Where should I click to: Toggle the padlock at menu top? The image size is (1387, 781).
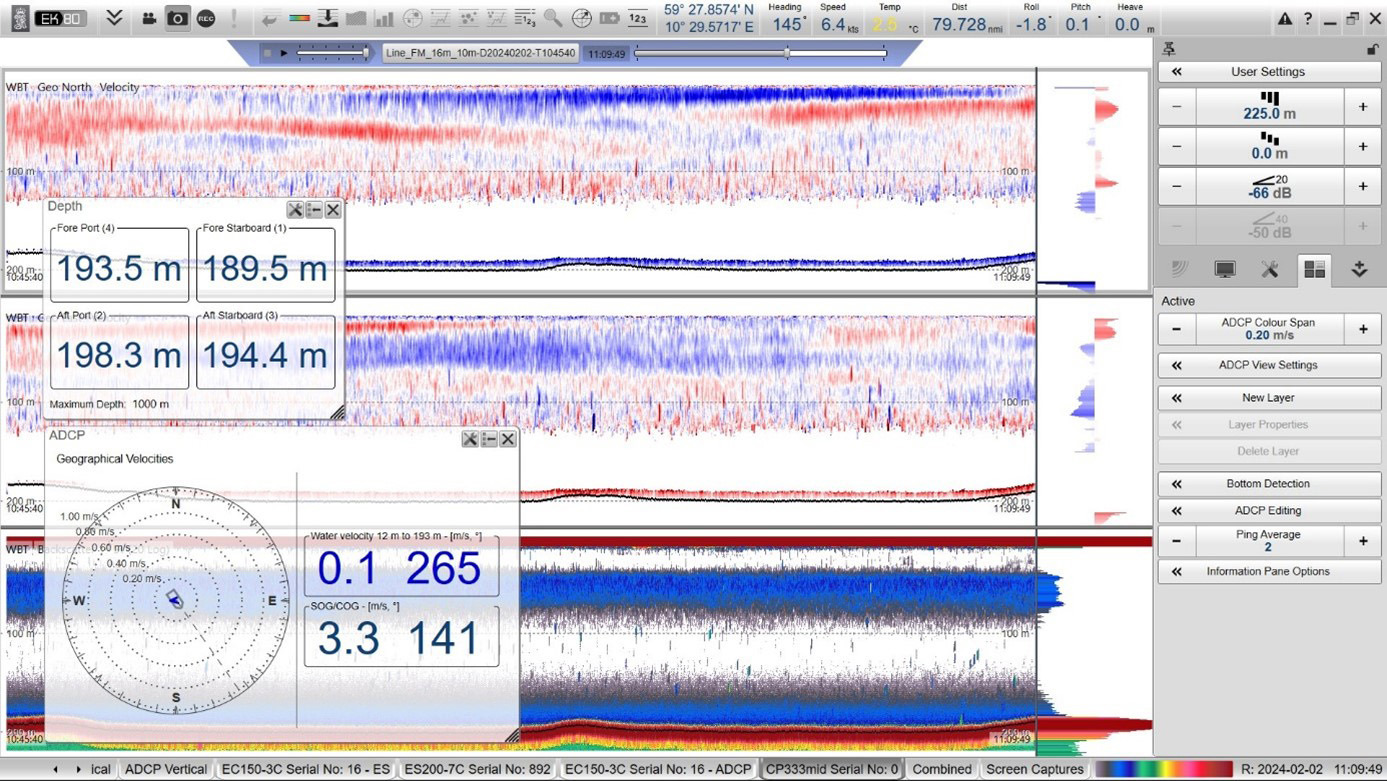1372,50
